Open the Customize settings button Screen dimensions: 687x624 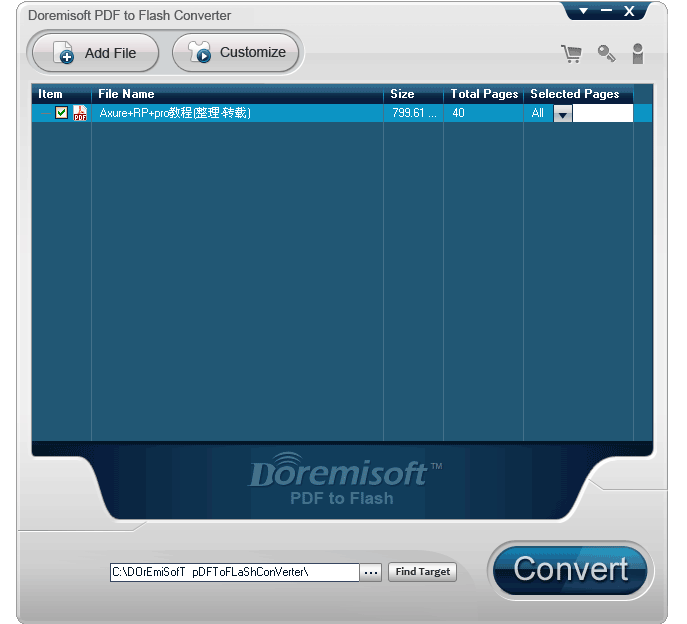236,53
